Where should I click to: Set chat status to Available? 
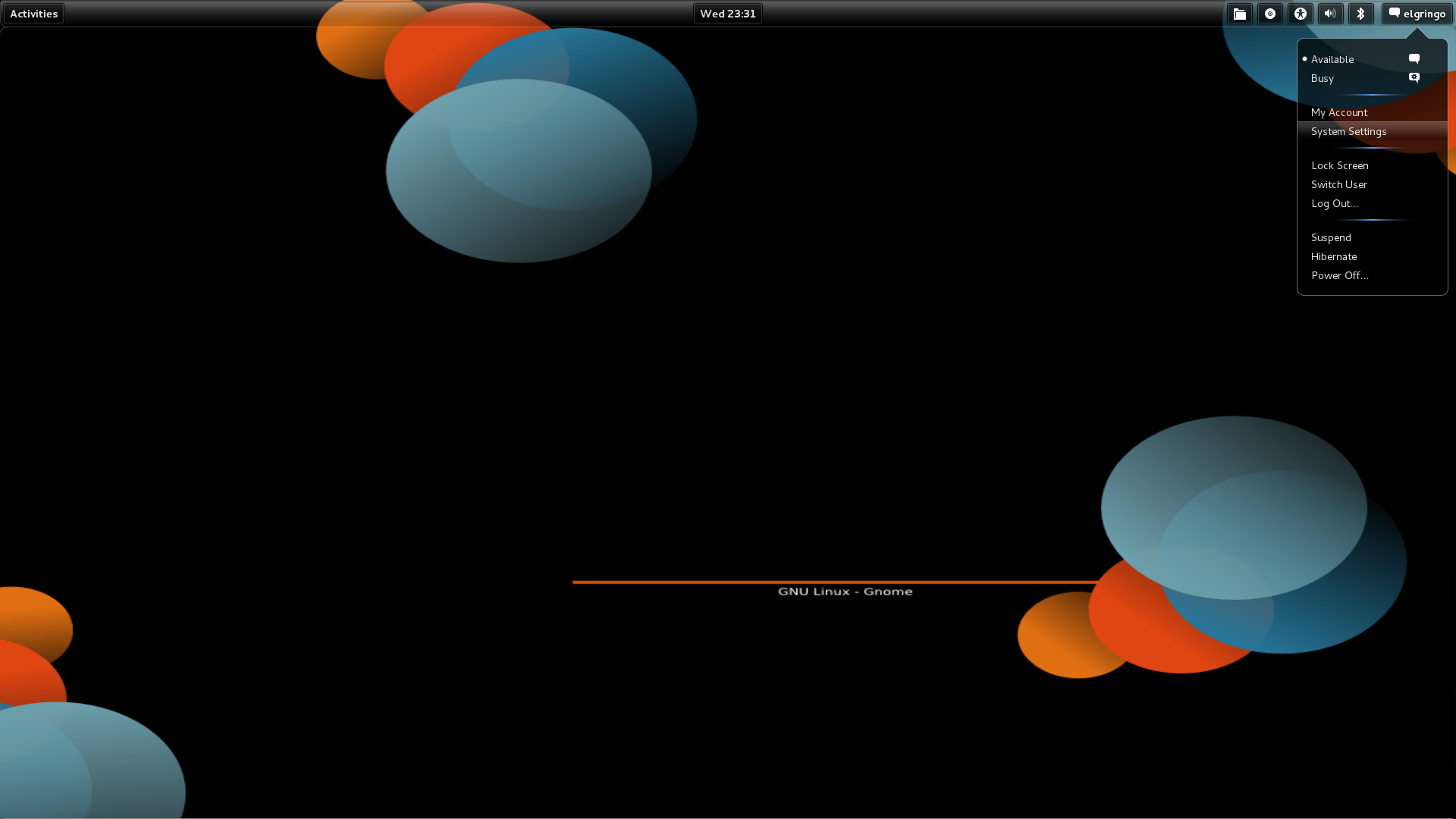pyautogui.click(x=1372, y=59)
